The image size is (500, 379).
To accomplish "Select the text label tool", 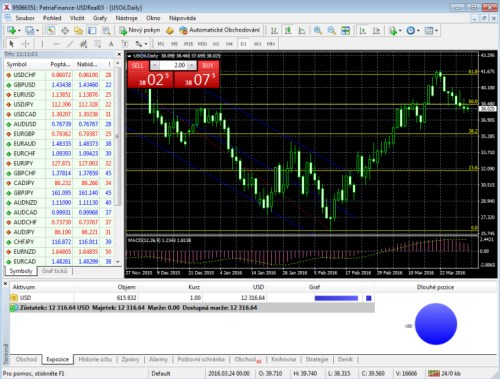I will [x=111, y=44].
